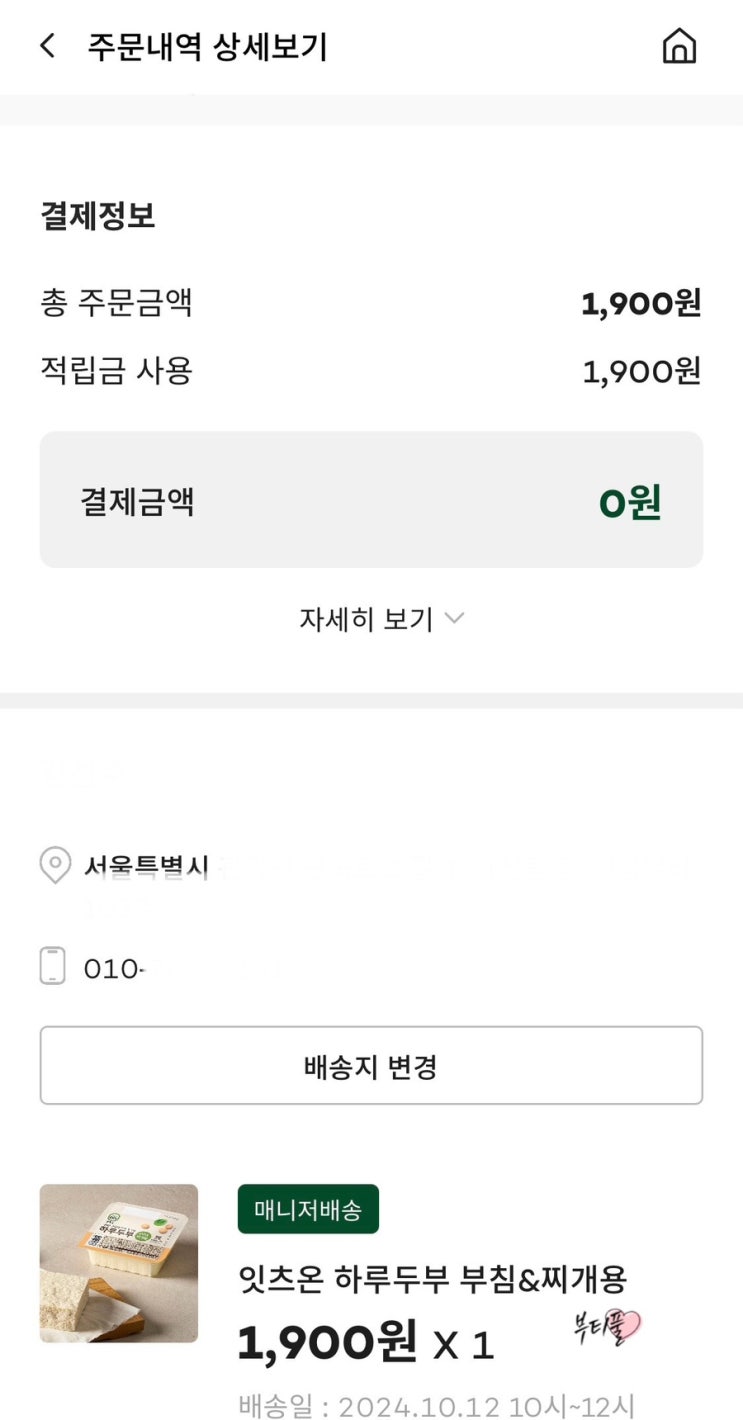Click the product price 1,900원 X 1
The width and height of the screenshot is (743, 1420).
(365, 1344)
